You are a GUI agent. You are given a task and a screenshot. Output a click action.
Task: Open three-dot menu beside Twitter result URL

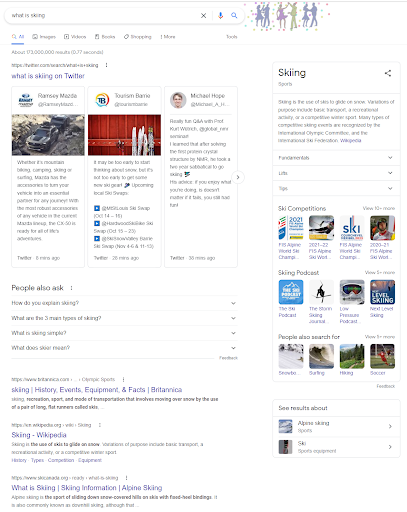click(106, 65)
